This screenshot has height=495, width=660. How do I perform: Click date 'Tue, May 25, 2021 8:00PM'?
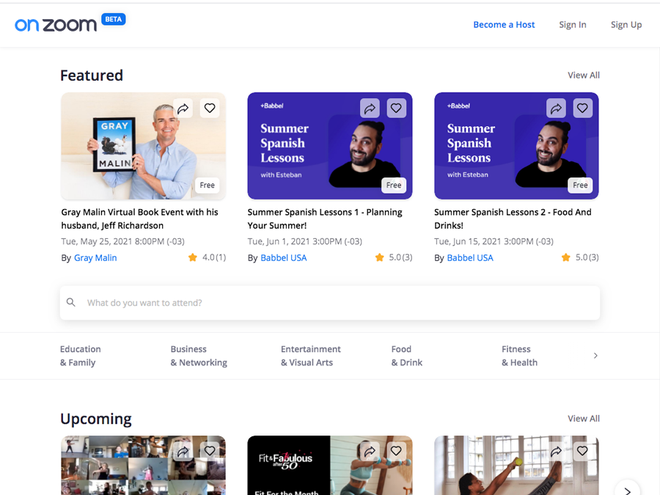coord(123,242)
